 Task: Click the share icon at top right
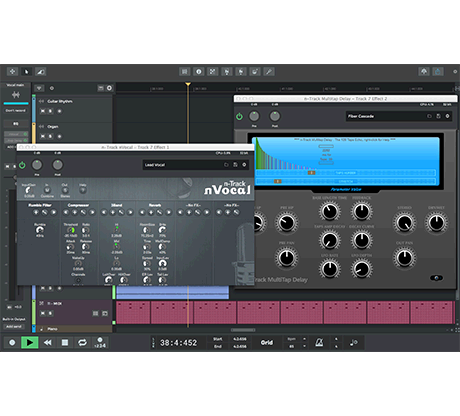(438, 71)
